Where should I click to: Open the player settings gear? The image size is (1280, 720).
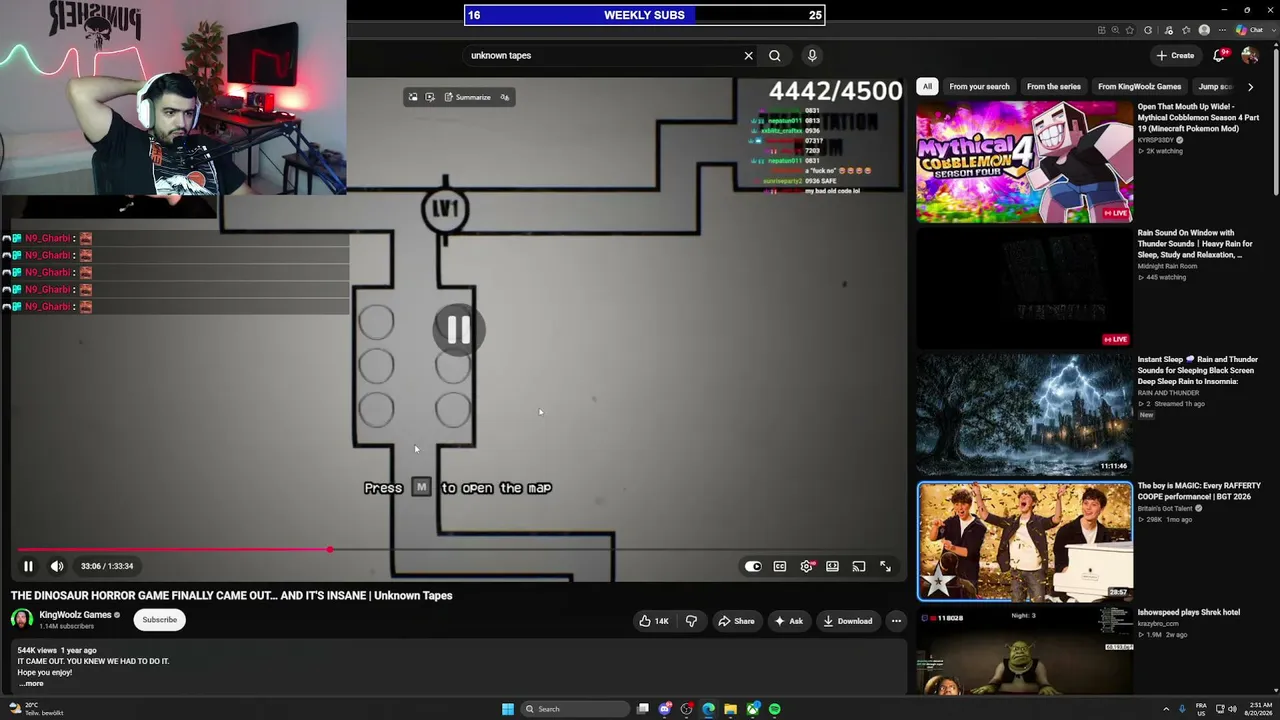(807, 566)
